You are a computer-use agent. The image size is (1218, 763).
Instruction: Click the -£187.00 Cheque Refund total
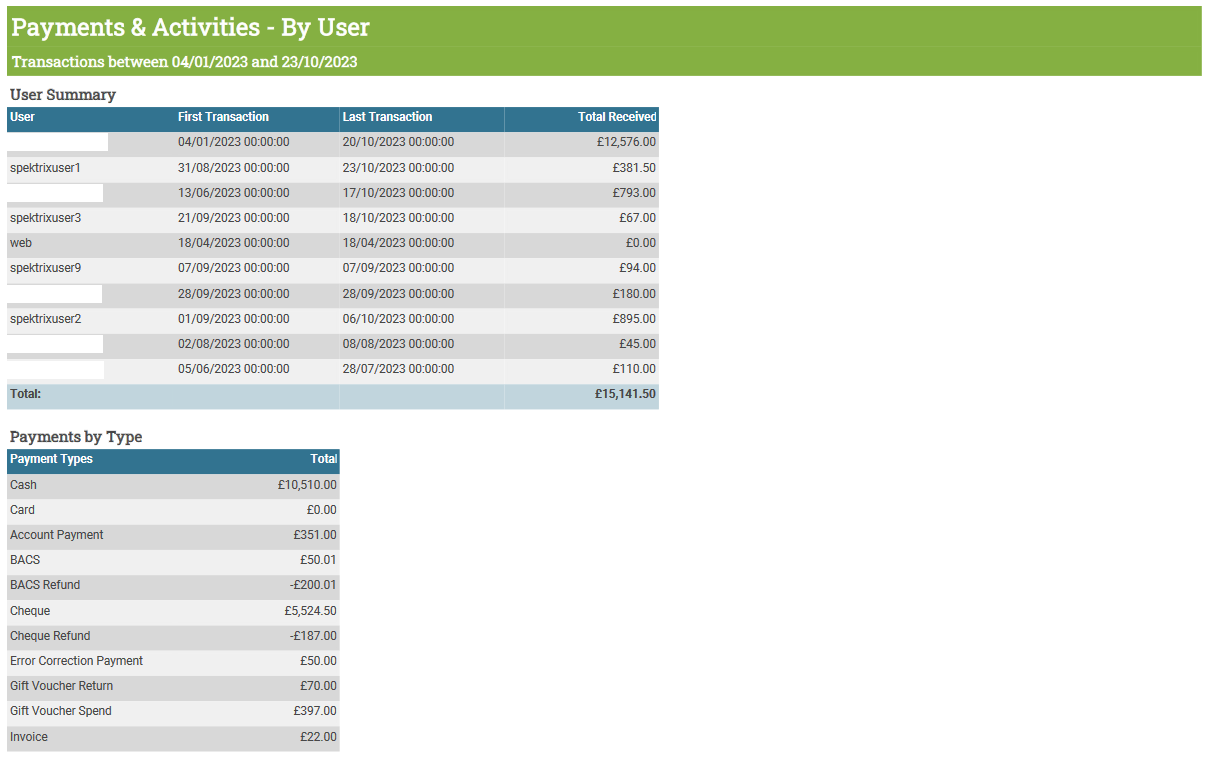(314, 636)
